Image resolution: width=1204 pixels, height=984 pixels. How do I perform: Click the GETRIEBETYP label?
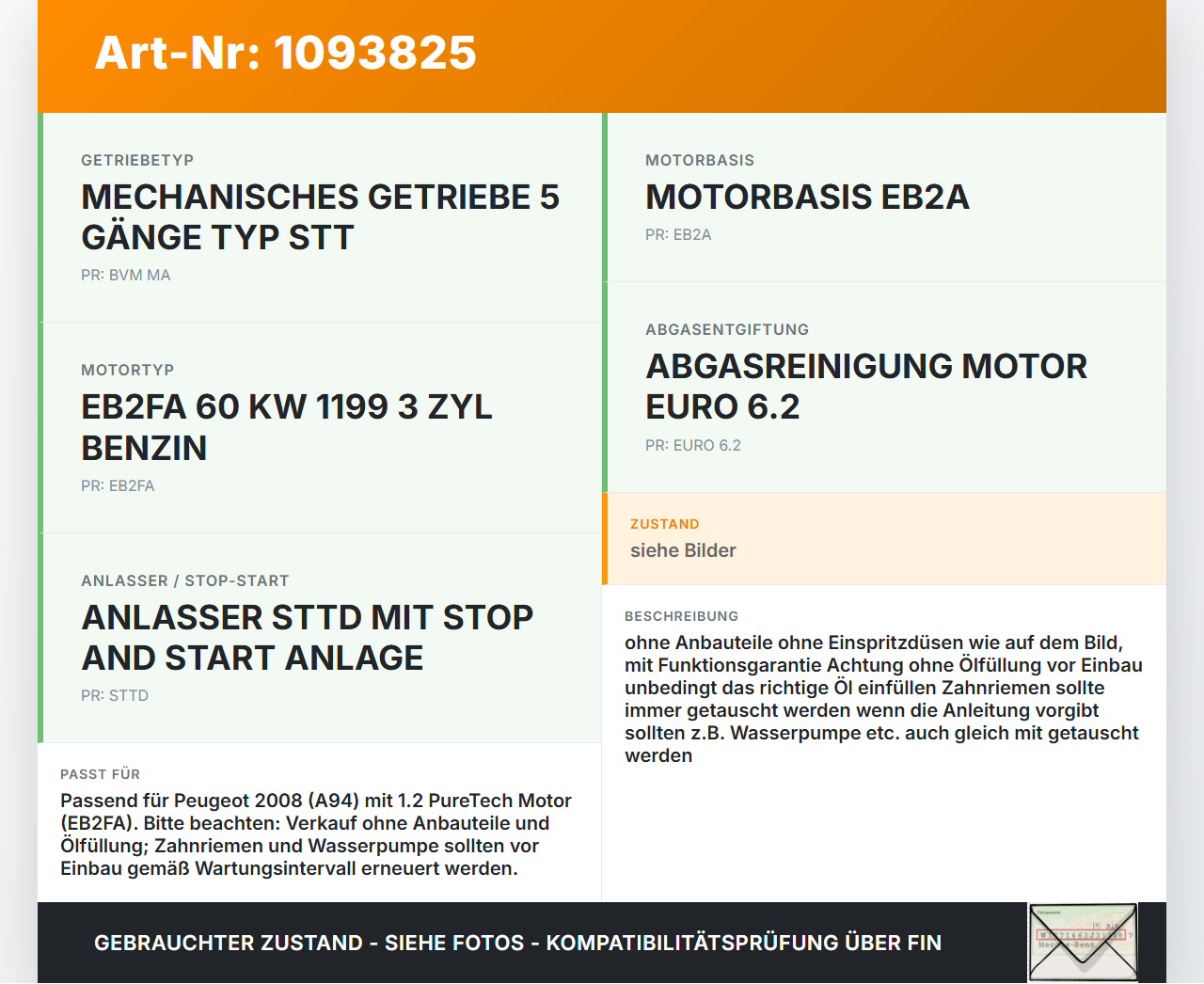[137, 160]
